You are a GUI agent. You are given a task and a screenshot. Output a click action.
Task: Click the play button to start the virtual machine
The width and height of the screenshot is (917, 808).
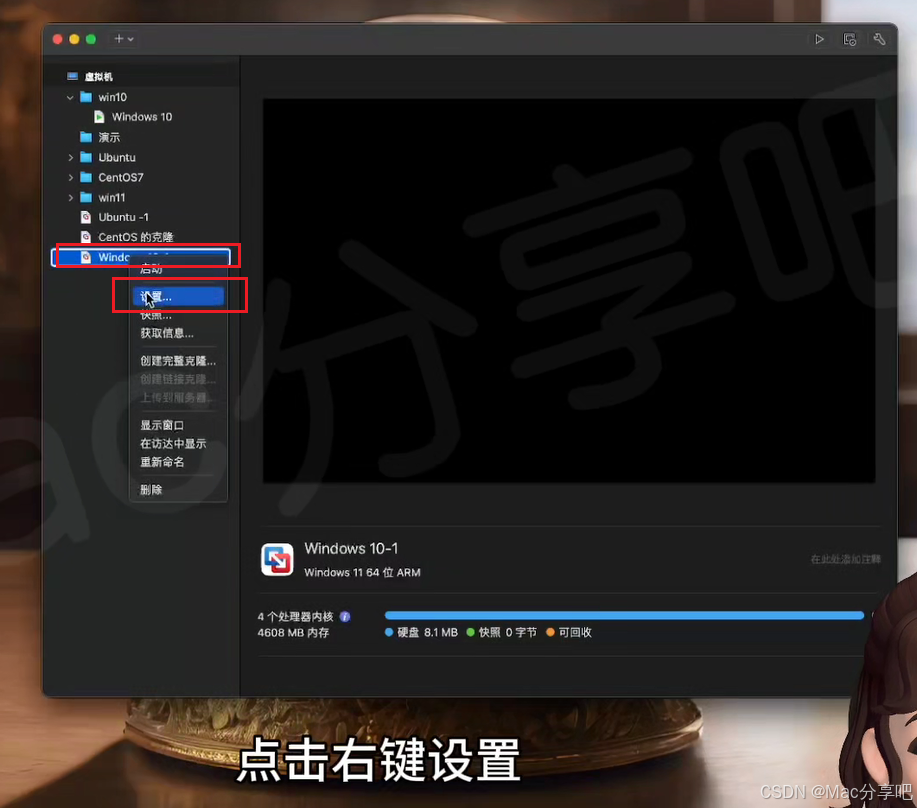(819, 39)
